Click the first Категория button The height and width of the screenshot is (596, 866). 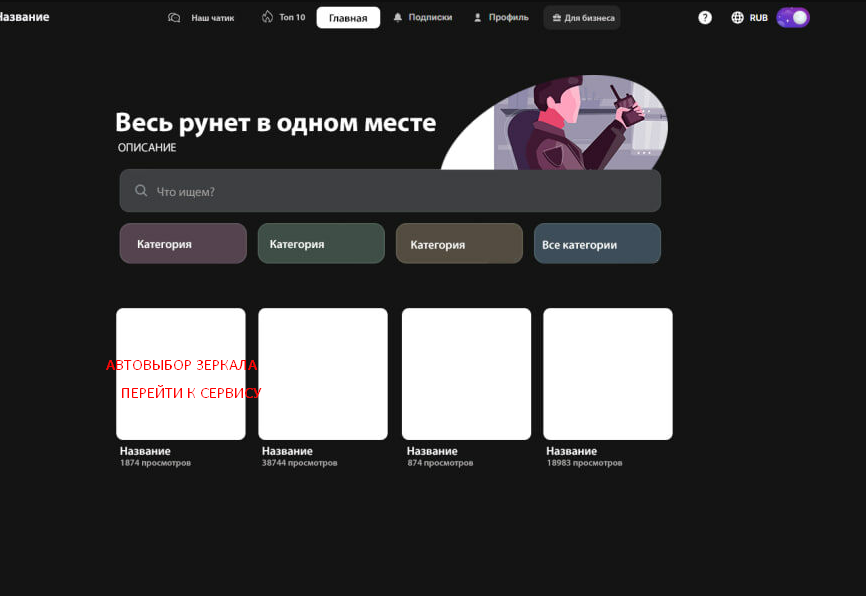click(183, 244)
